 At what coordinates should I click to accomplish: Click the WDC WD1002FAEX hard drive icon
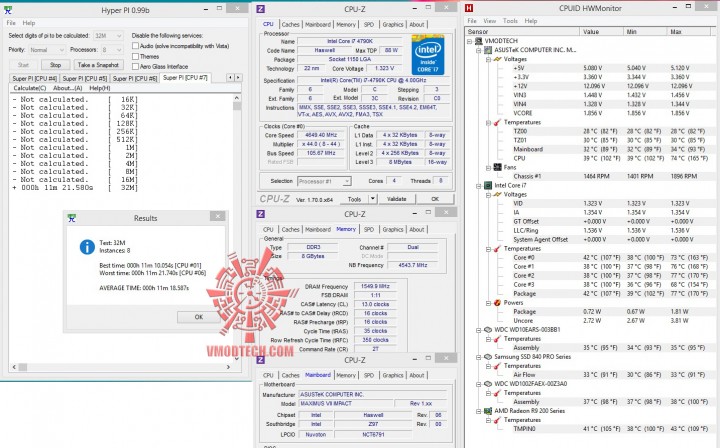tap(488, 384)
